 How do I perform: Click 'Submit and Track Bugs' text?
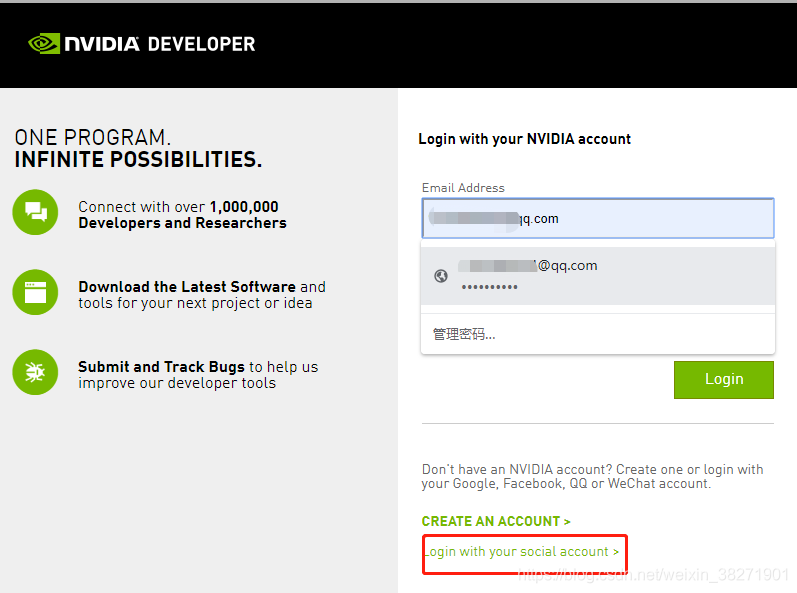[x=162, y=366]
